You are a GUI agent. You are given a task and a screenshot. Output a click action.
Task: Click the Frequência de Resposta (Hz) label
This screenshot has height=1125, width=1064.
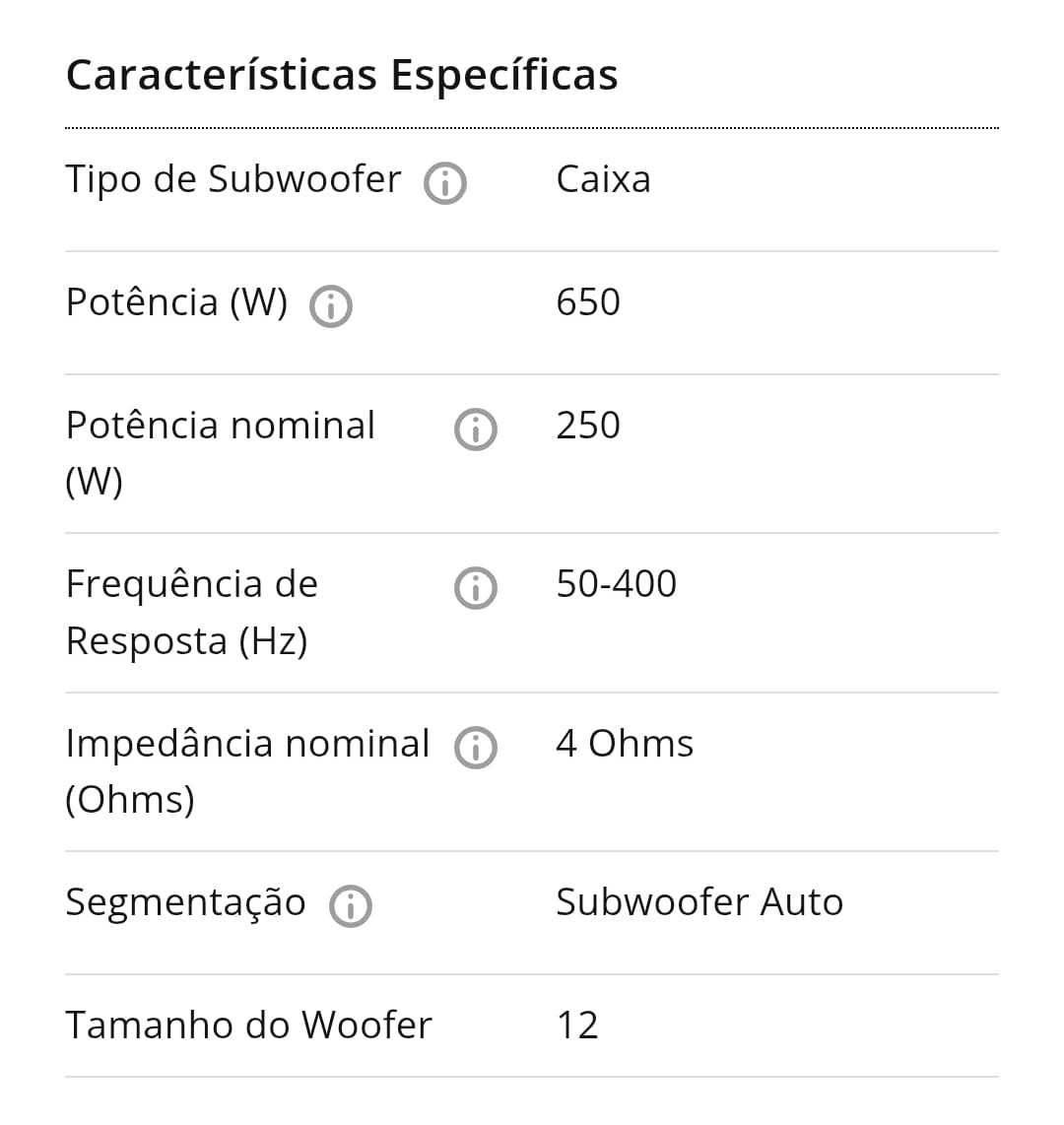pos(191,612)
